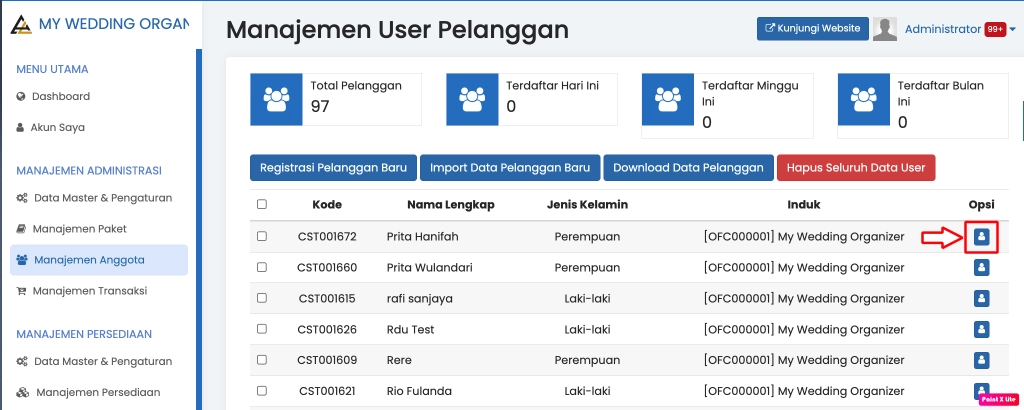Check the box for CST001626 row
The height and width of the screenshot is (410, 1024).
click(x=262, y=329)
